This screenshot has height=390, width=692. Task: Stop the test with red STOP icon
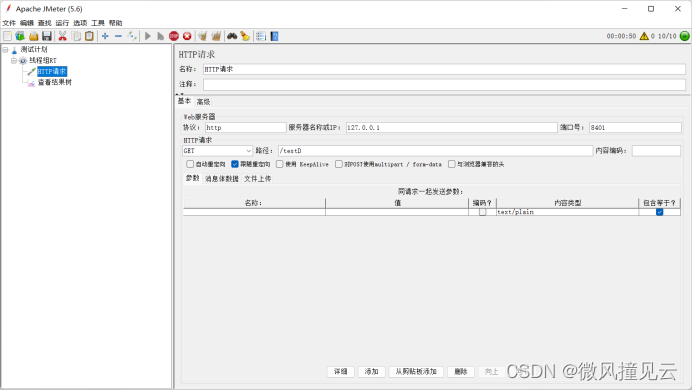coord(174,36)
